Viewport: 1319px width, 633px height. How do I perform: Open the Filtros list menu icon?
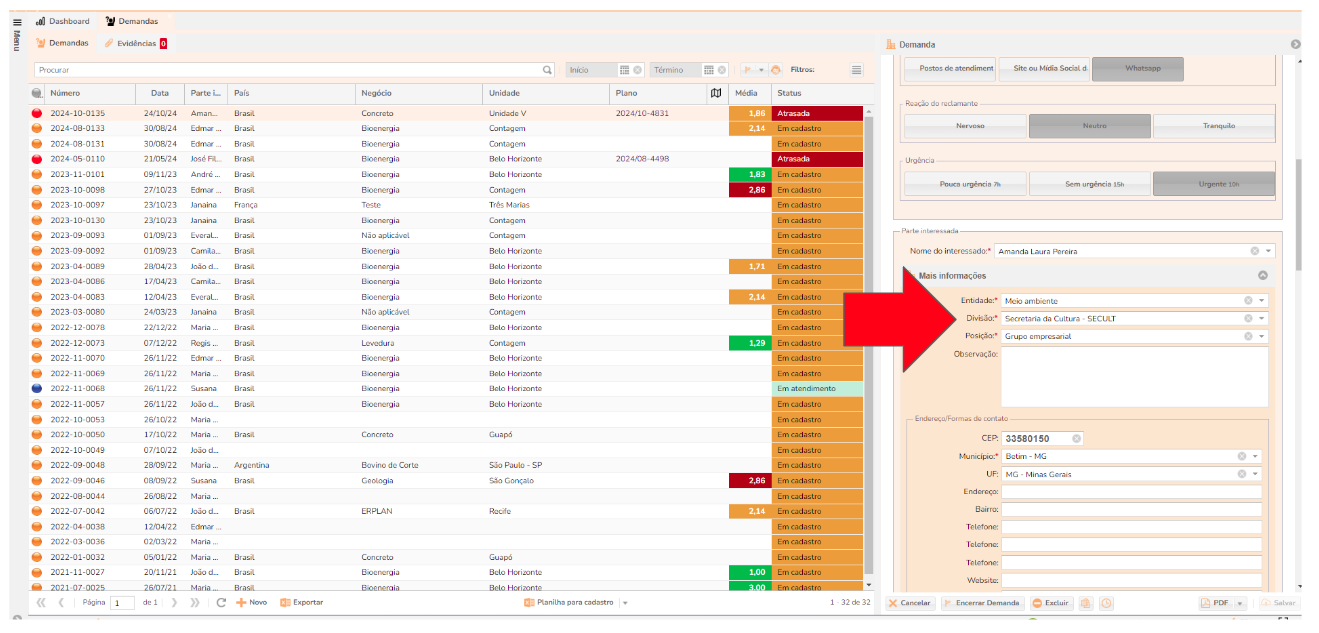[x=856, y=70]
